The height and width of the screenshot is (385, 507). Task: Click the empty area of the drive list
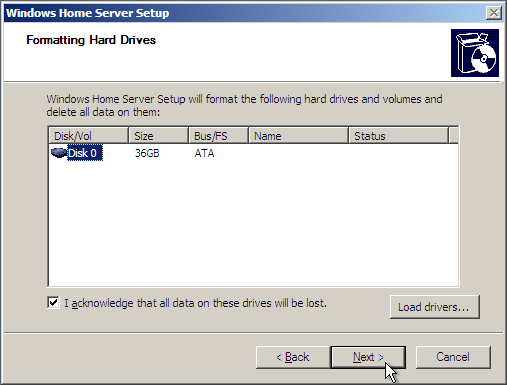[x=253, y=223]
